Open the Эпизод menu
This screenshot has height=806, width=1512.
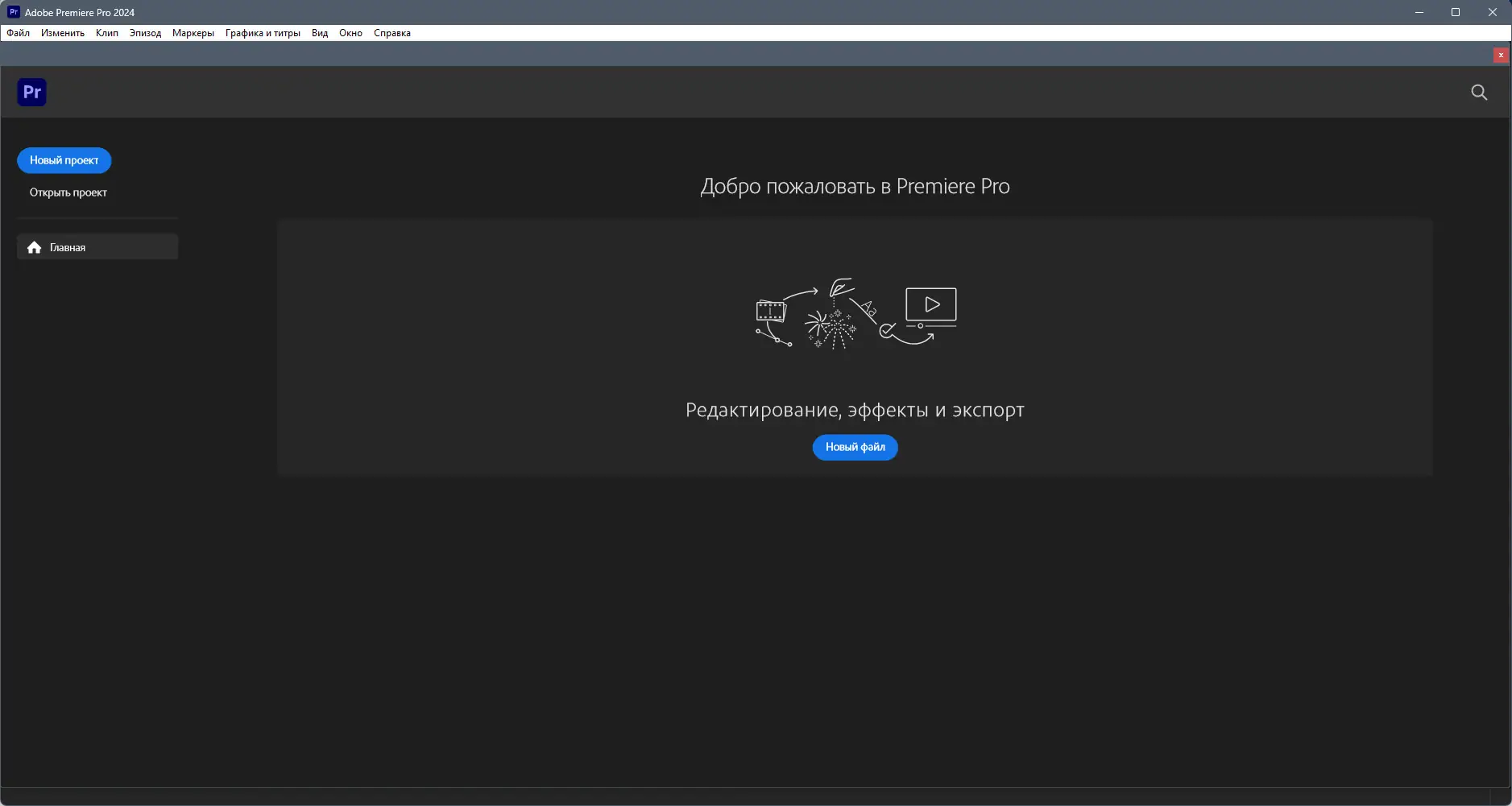(x=145, y=33)
